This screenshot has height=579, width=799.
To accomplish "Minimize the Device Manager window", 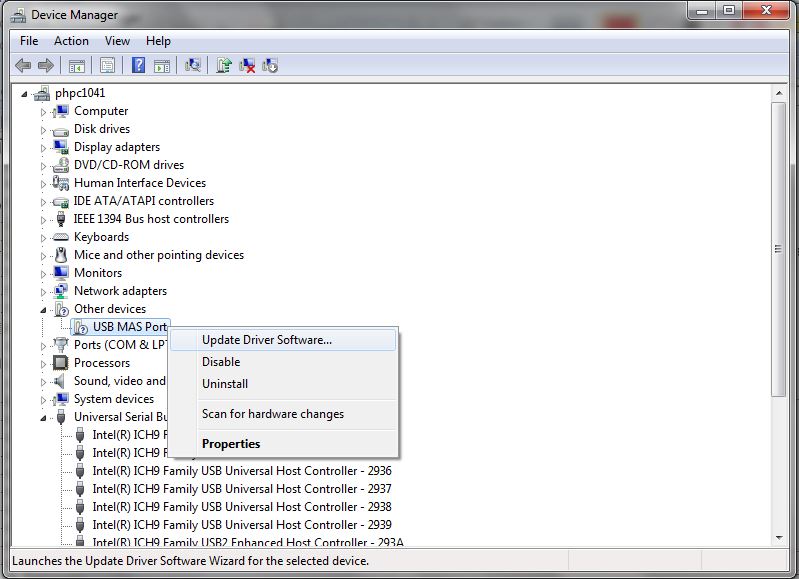I will pos(702,11).
